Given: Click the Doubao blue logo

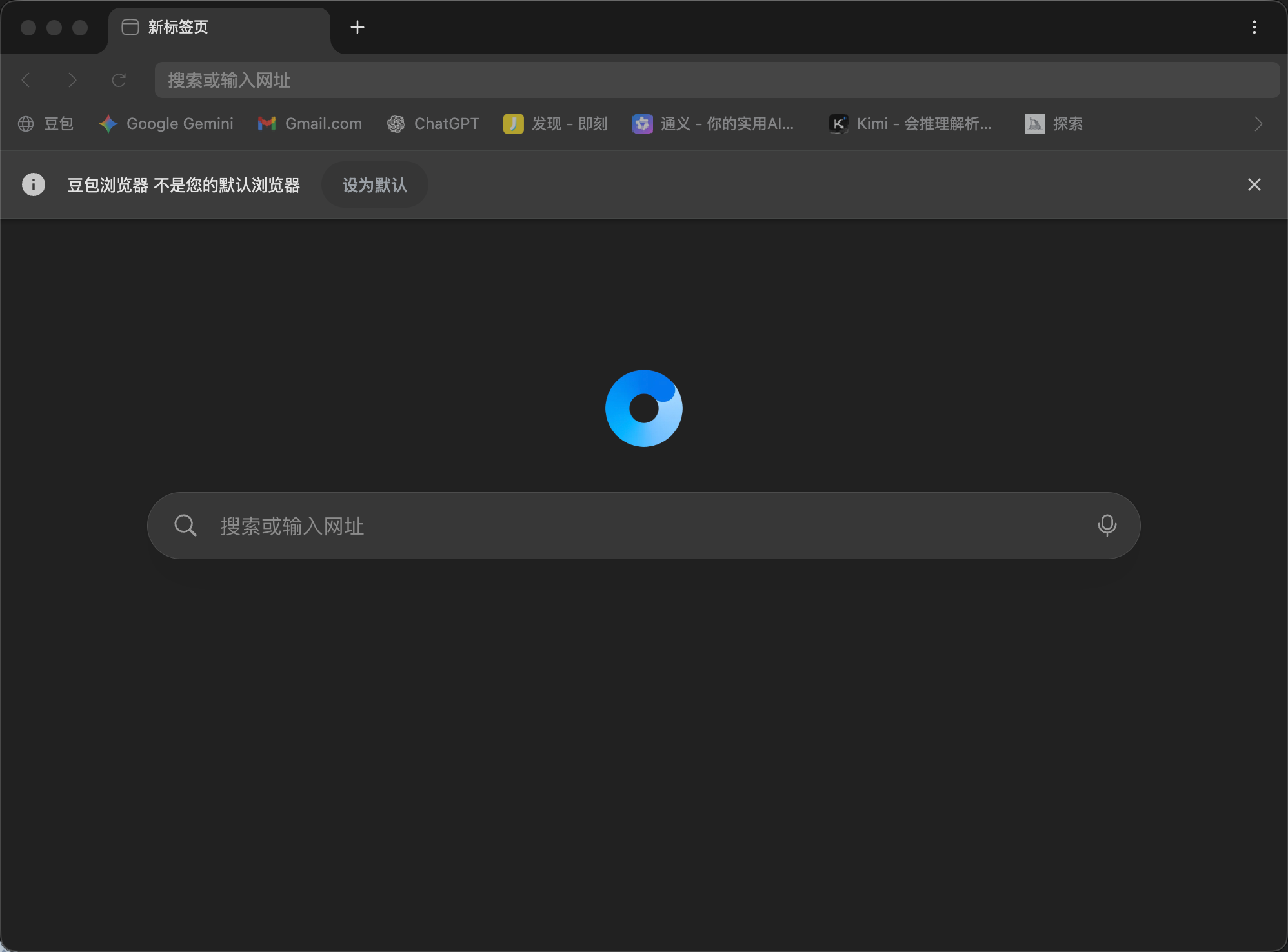Looking at the screenshot, I should pyautogui.click(x=643, y=408).
